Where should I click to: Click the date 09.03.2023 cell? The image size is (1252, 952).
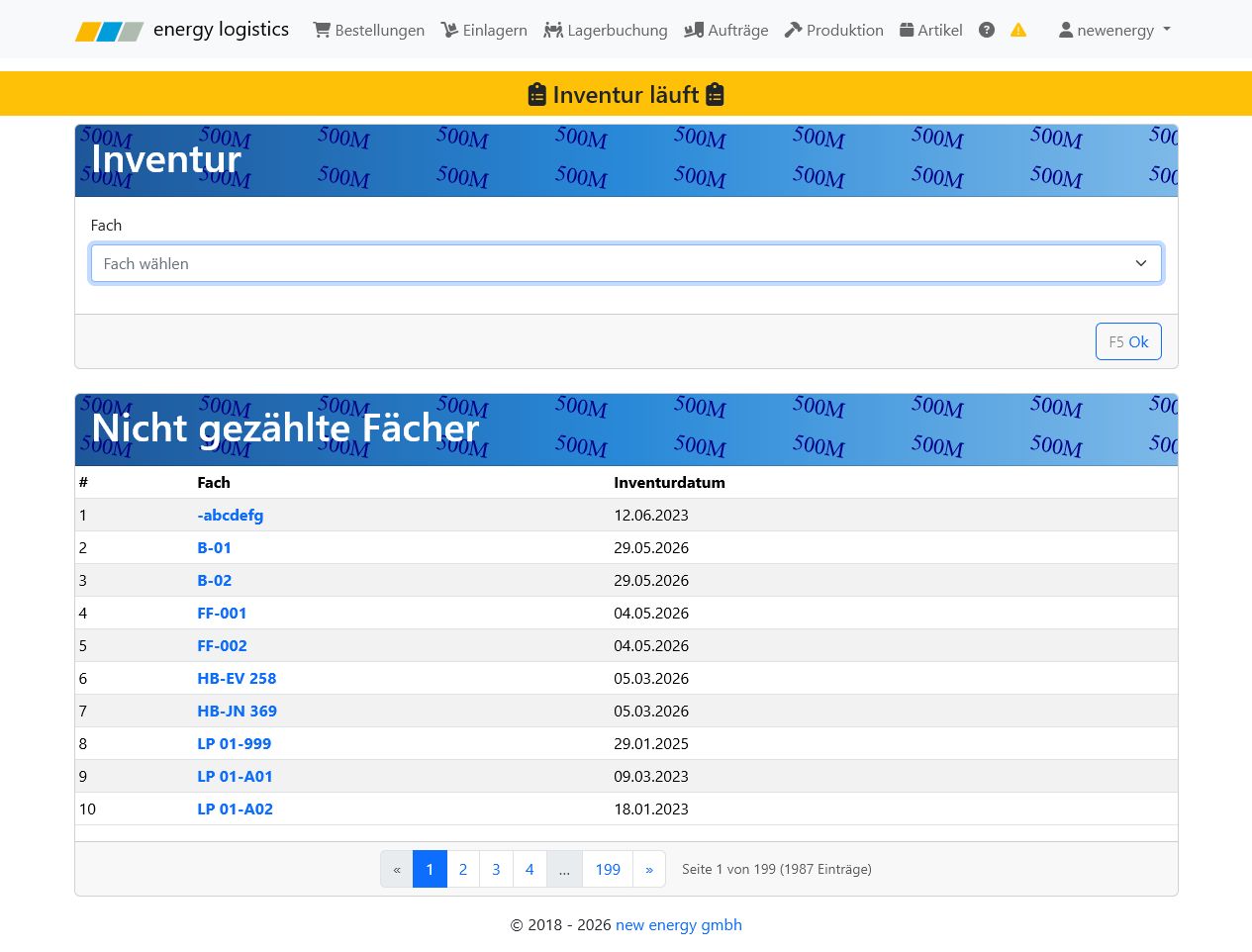(x=651, y=776)
